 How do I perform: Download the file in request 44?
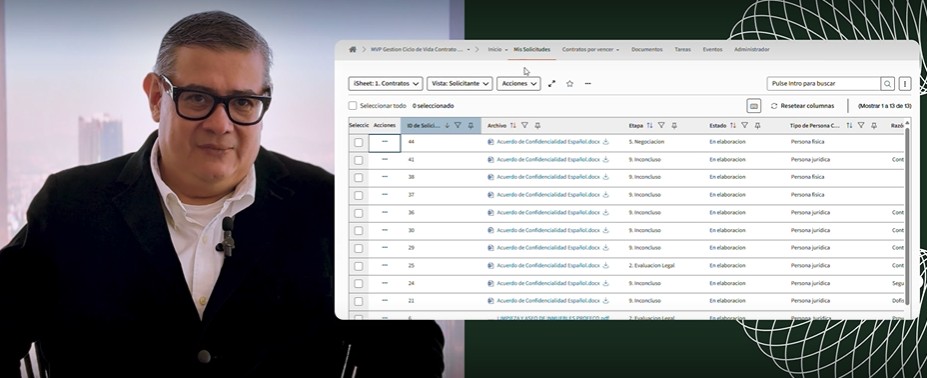tap(606, 142)
